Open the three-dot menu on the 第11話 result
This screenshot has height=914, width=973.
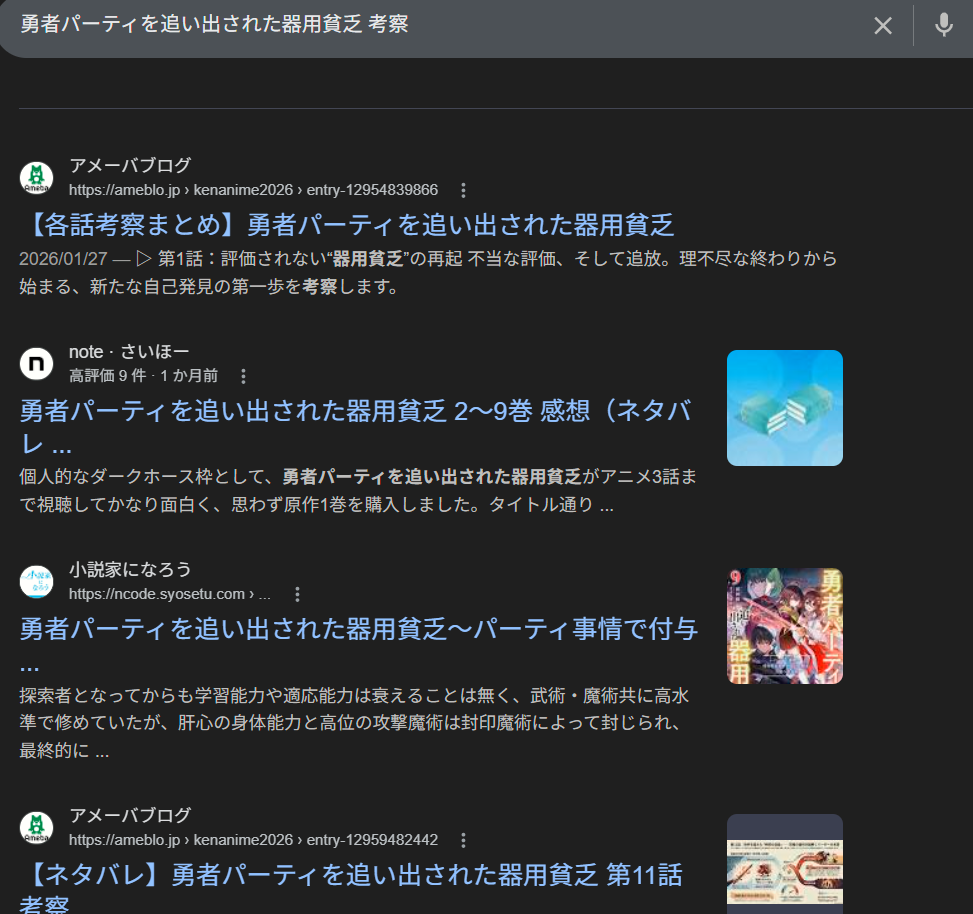click(462, 840)
